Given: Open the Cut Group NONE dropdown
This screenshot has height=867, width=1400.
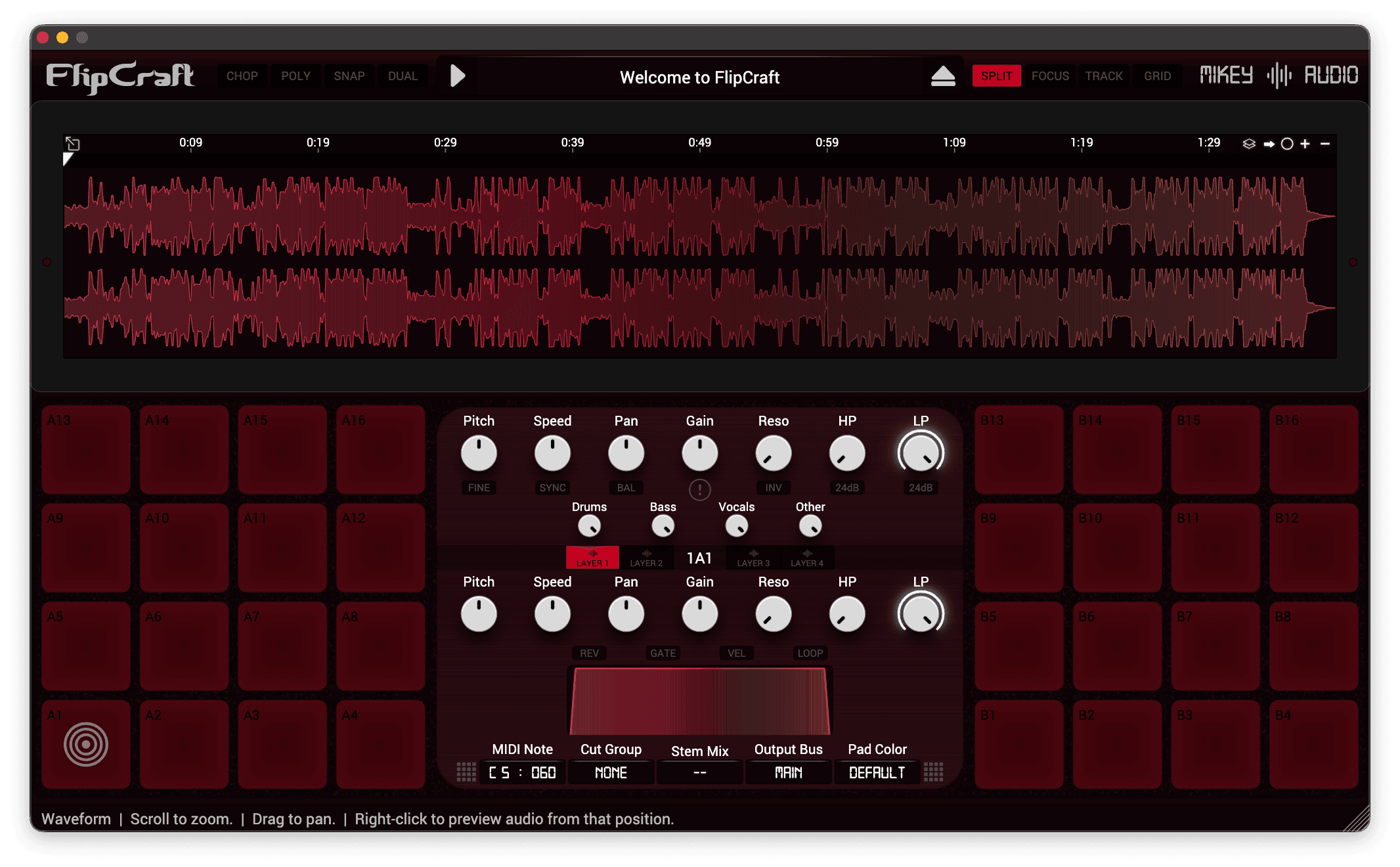Looking at the screenshot, I should [611, 772].
